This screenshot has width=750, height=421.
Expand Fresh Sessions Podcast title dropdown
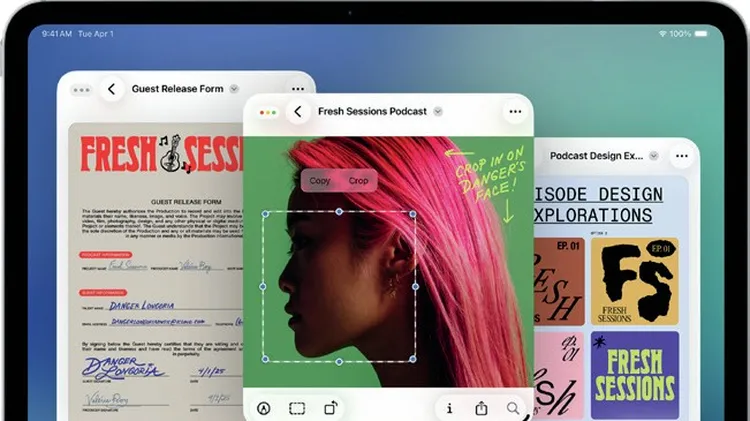point(438,111)
